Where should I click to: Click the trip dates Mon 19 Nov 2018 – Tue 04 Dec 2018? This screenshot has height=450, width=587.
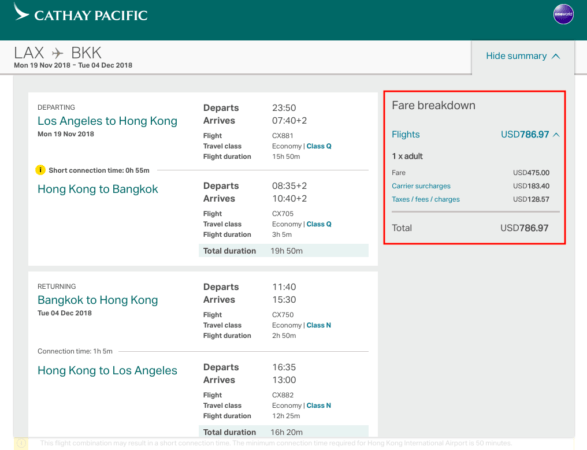(73, 65)
